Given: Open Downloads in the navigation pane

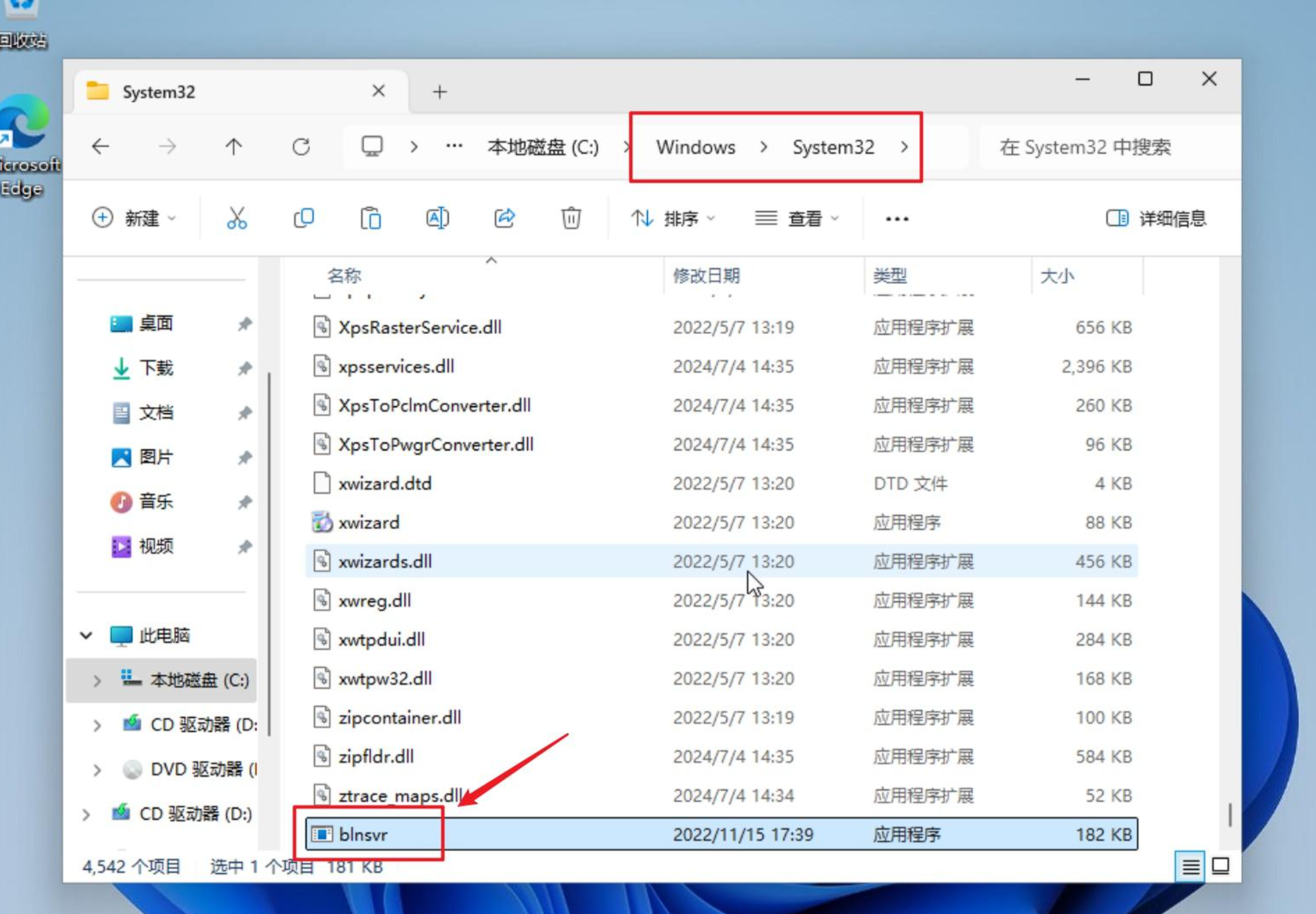Looking at the screenshot, I should click(x=156, y=368).
